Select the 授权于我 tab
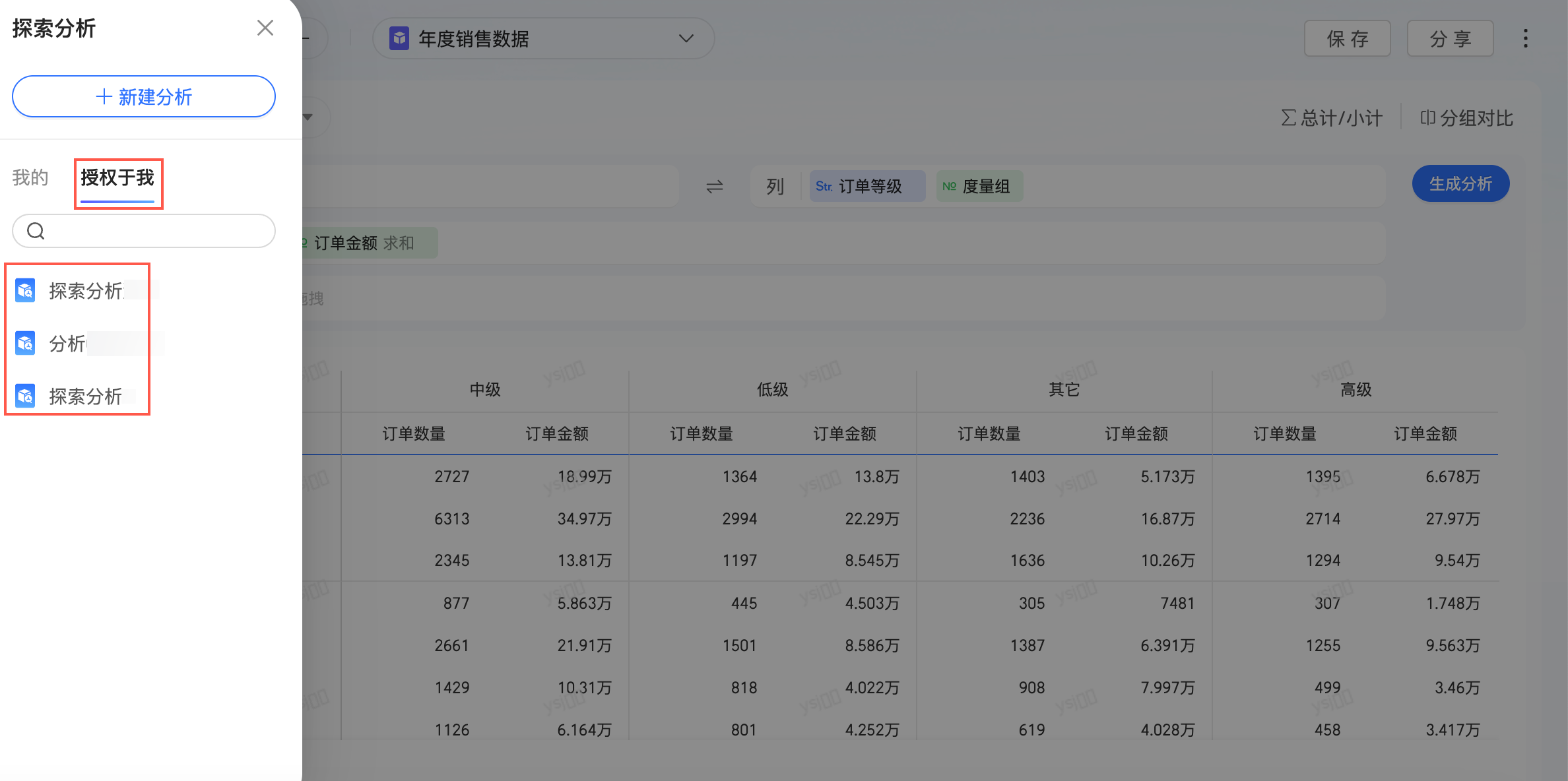Viewport: 1568px width, 781px height. pos(117,177)
